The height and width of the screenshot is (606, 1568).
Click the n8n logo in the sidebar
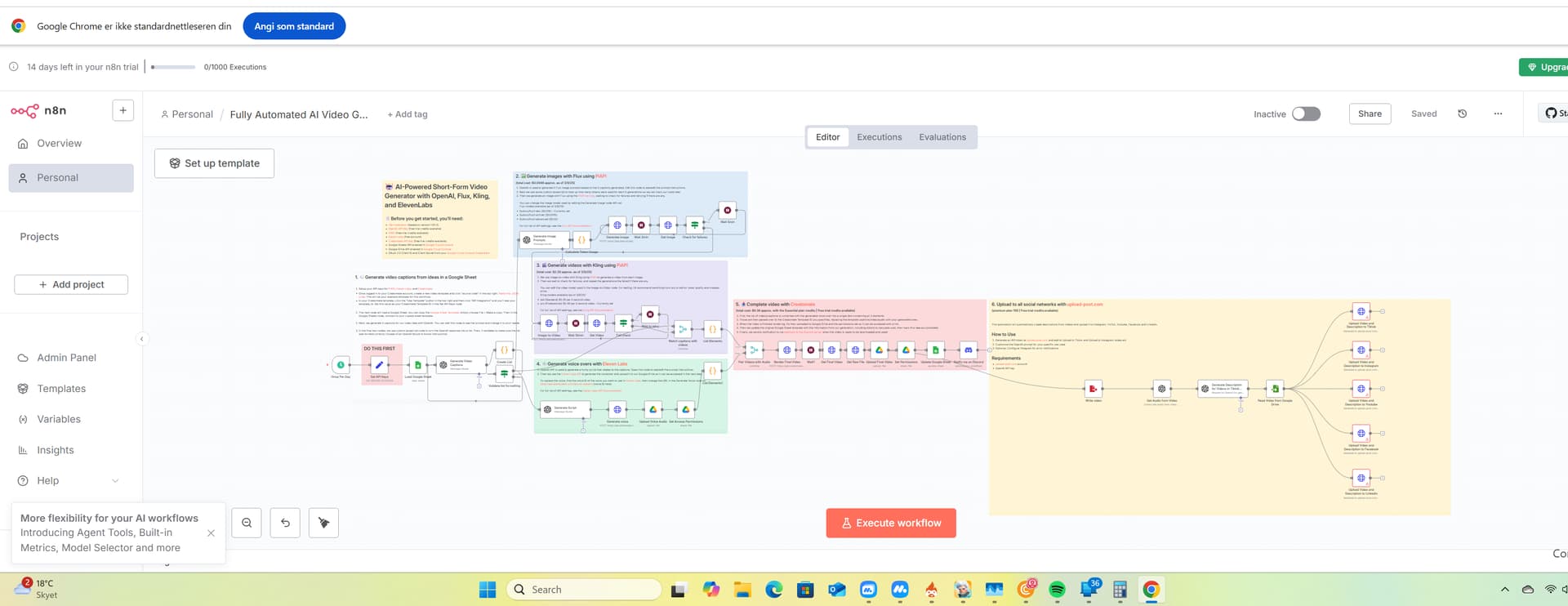[x=38, y=111]
